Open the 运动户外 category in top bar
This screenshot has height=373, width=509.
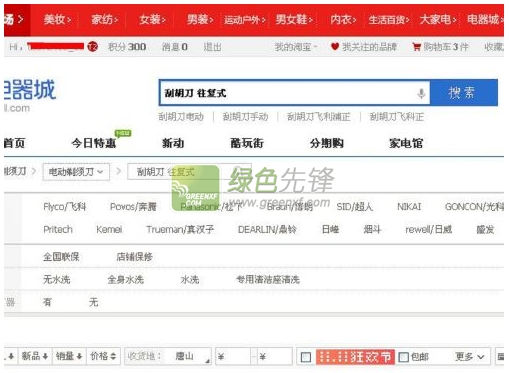tap(245, 20)
